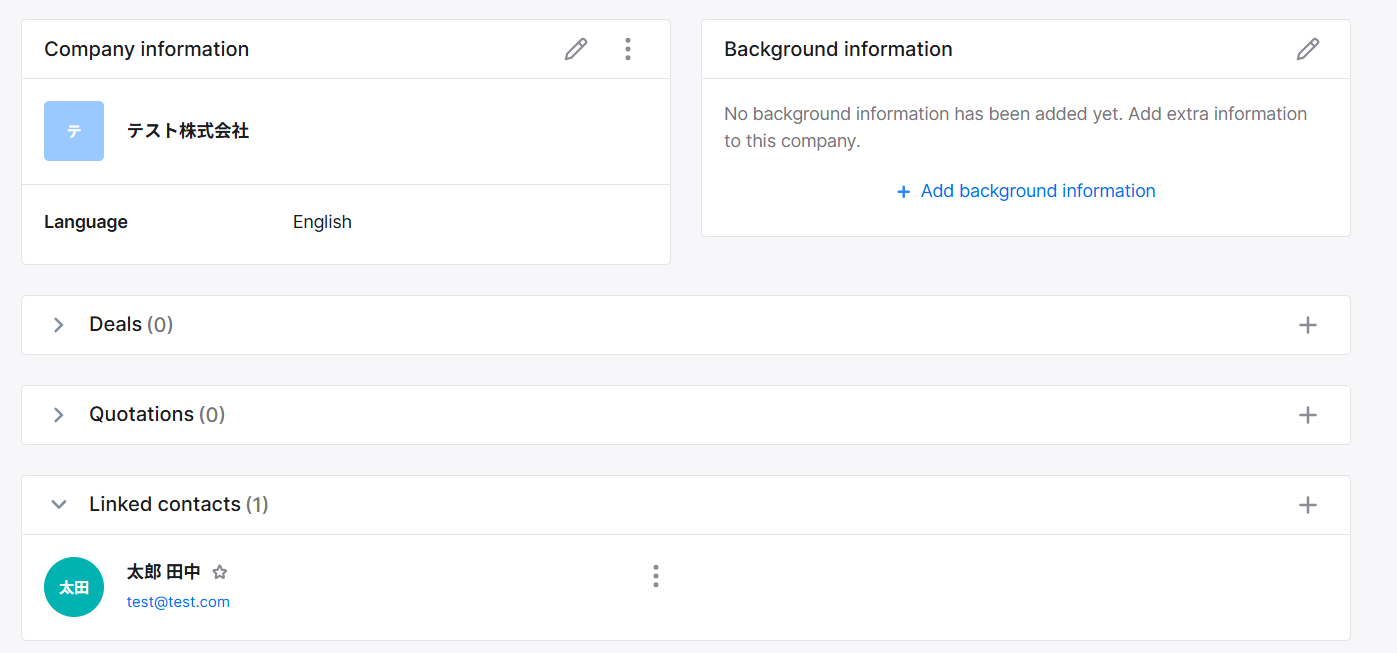The height and width of the screenshot is (653, 1397).
Task: Click the English language value
Action: pos(322,222)
